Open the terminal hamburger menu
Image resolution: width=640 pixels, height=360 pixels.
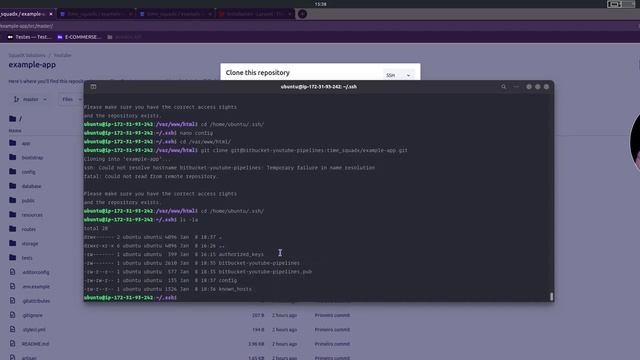[516, 87]
